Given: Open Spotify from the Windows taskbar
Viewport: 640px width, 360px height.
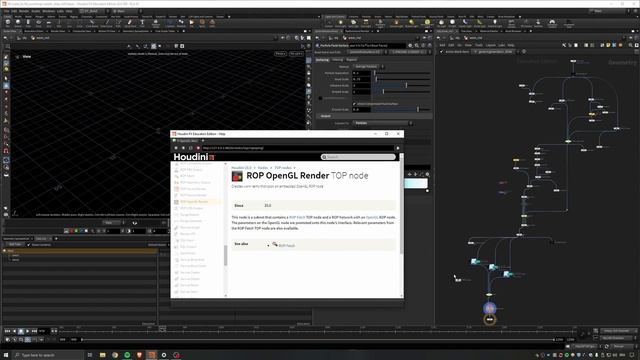Looking at the screenshot, I should (127, 355).
